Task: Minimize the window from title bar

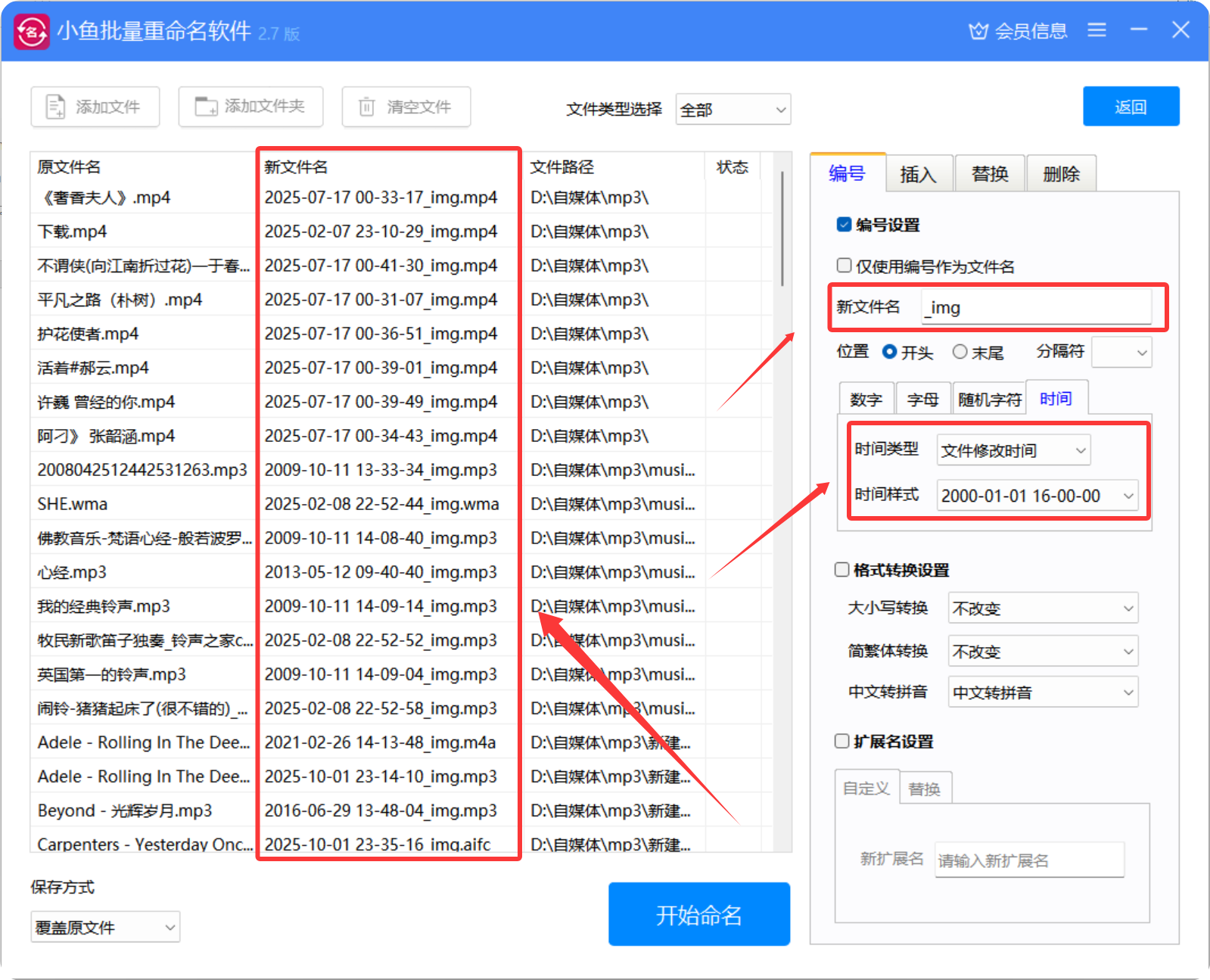Action: [x=1138, y=30]
